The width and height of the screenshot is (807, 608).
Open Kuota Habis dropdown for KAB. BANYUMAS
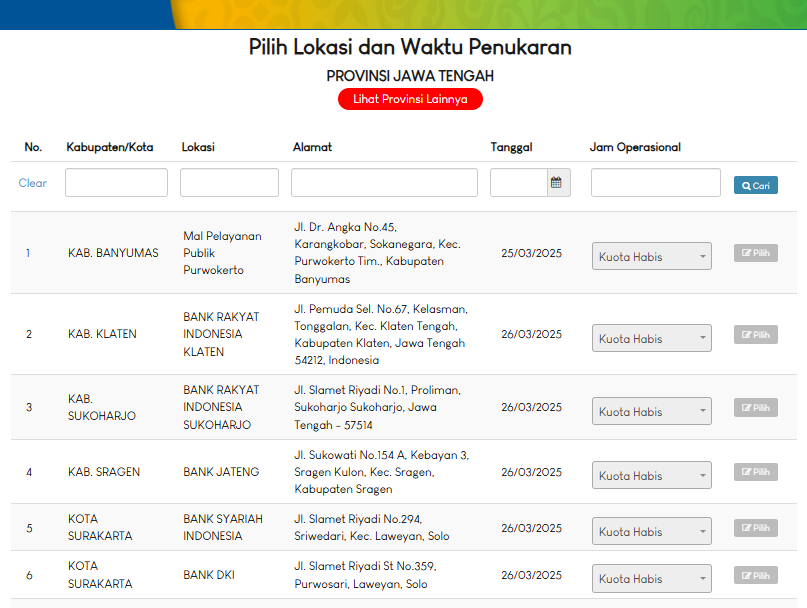coord(652,256)
